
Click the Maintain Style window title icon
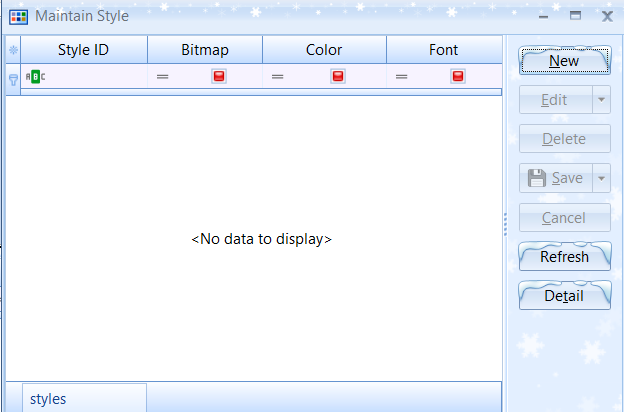(x=18, y=16)
